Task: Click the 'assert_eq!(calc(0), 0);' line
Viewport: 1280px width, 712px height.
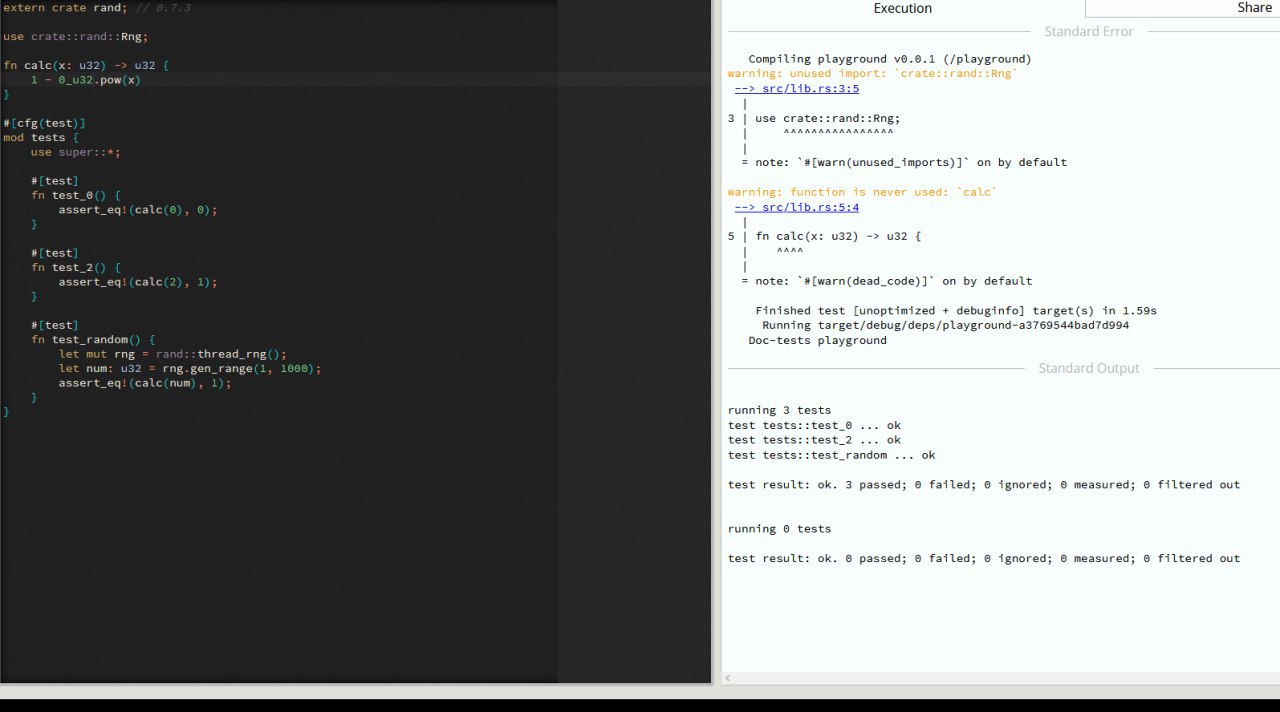Action: click(x=138, y=210)
